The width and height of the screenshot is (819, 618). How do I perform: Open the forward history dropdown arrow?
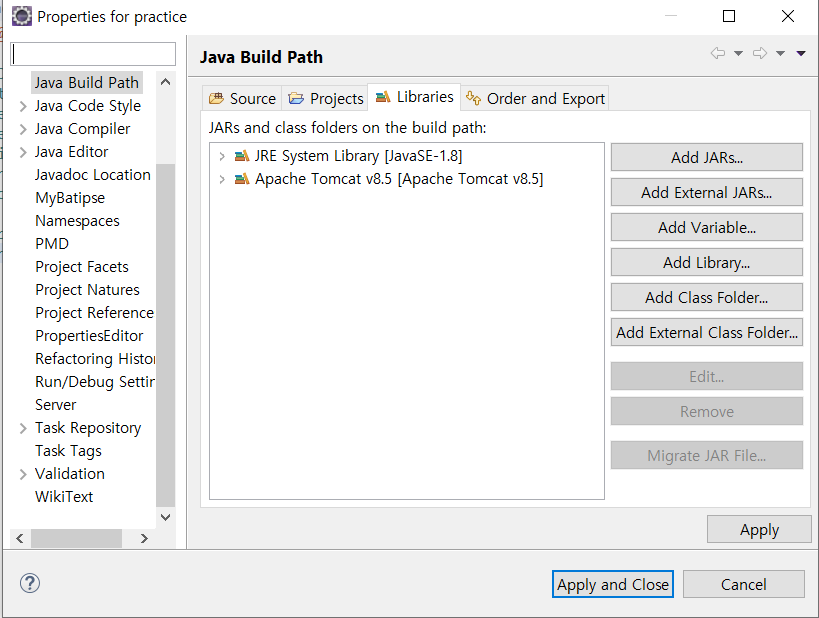[x=780, y=53]
